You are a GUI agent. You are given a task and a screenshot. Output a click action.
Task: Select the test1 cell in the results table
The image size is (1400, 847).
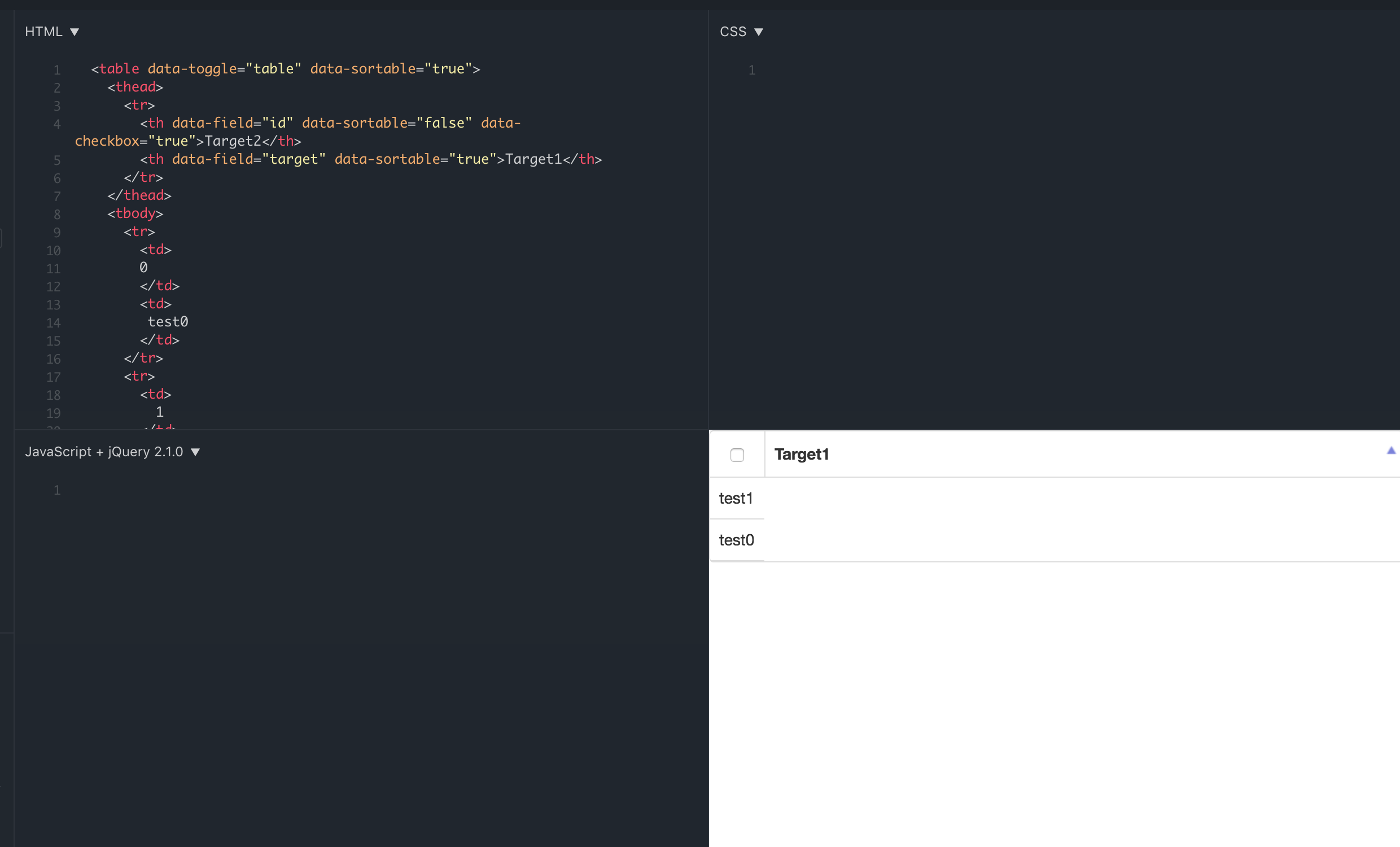[x=736, y=498]
